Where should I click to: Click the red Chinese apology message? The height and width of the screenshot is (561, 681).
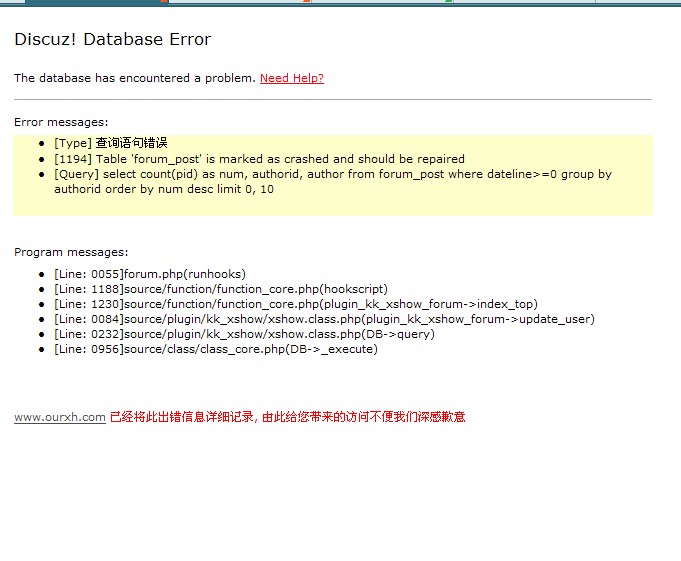tap(288, 417)
